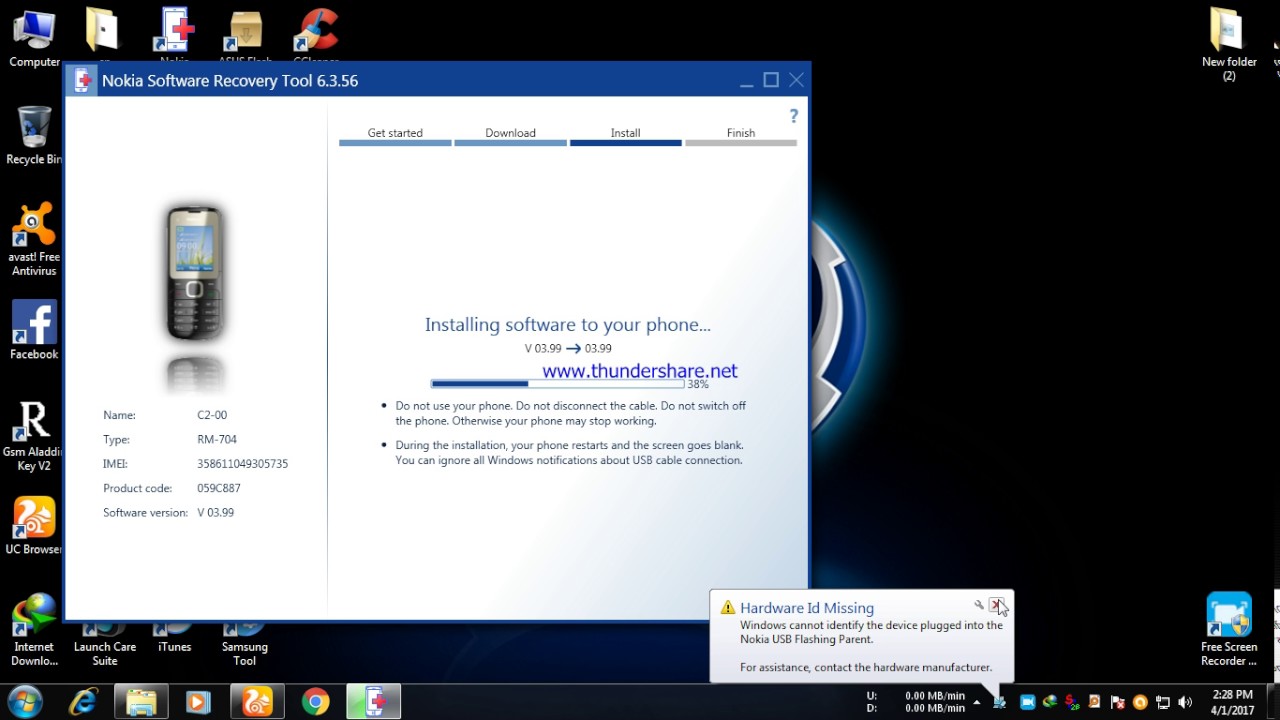This screenshot has width=1280, height=720.
Task: Select the Finish step tab
Action: click(x=741, y=136)
